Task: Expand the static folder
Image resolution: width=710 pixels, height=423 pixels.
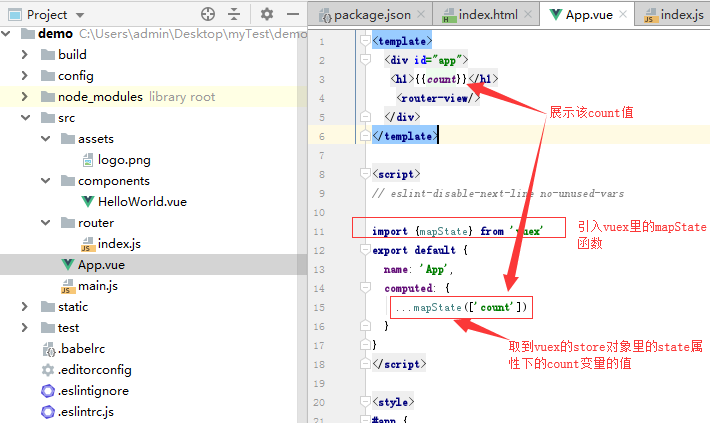Action: 25,307
